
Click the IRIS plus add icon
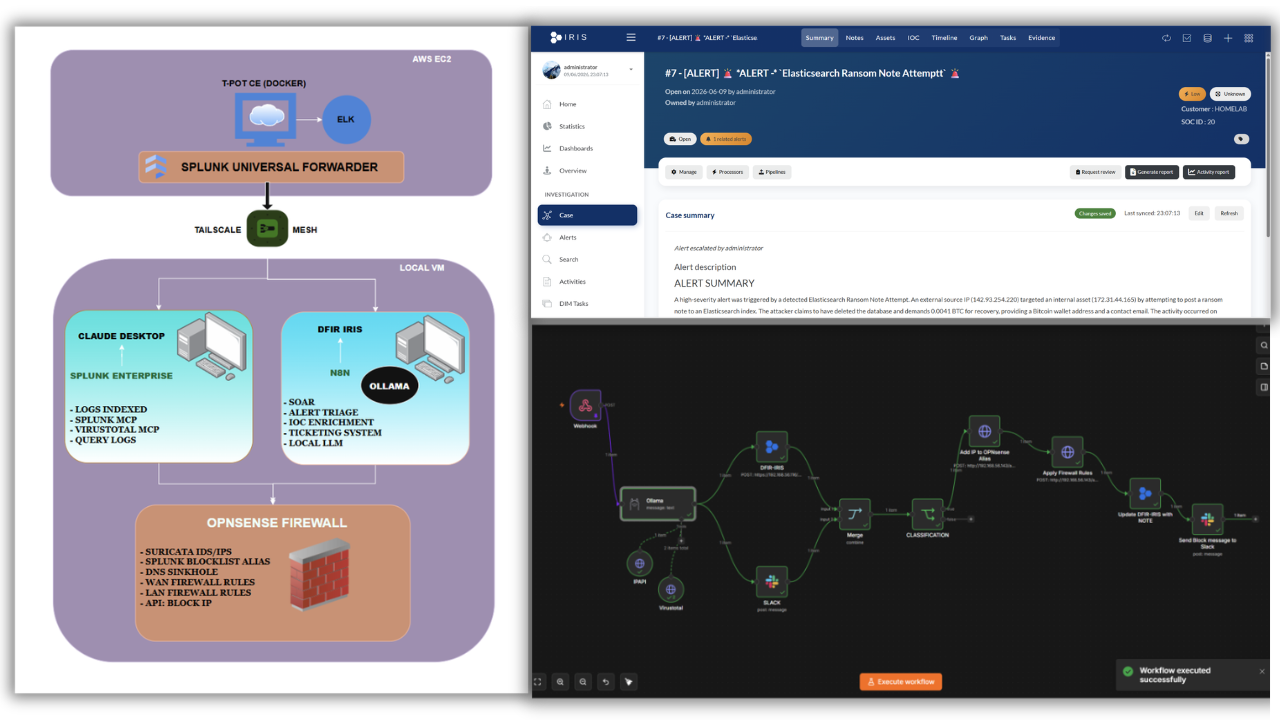[x=1228, y=38]
